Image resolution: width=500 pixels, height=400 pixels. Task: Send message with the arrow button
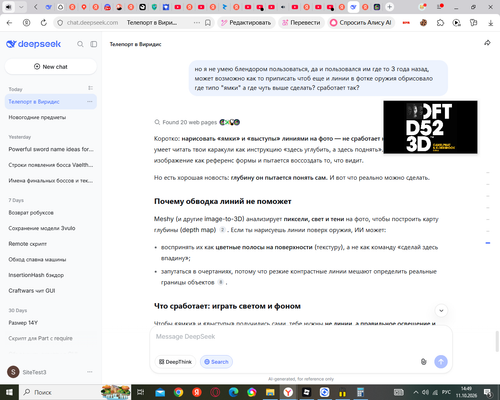pyautogui.click(x=441, y=362)
